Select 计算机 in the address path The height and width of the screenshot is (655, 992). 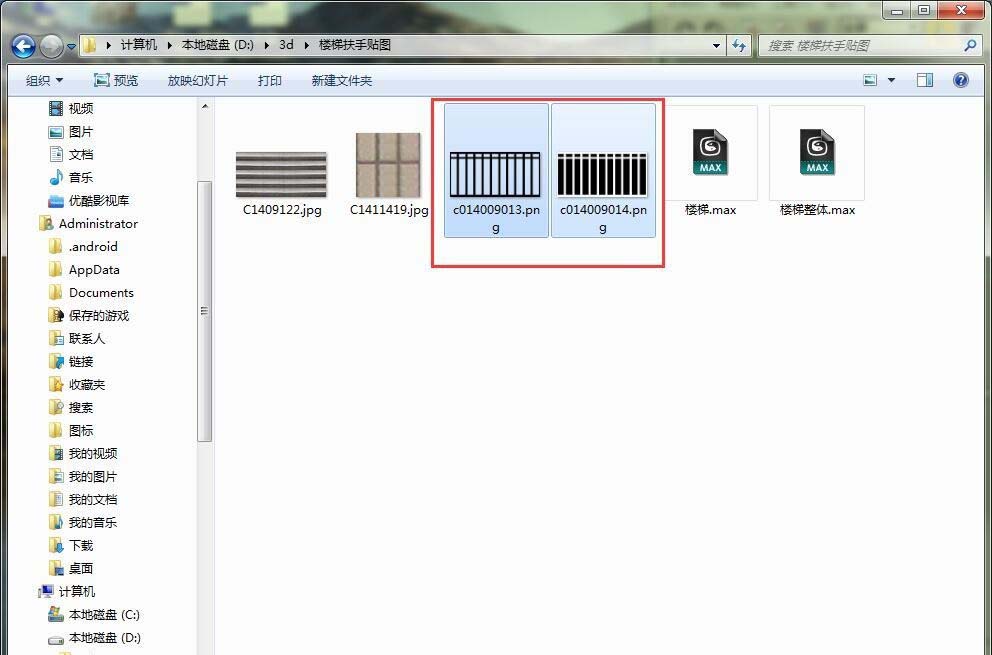click(139, 45)
